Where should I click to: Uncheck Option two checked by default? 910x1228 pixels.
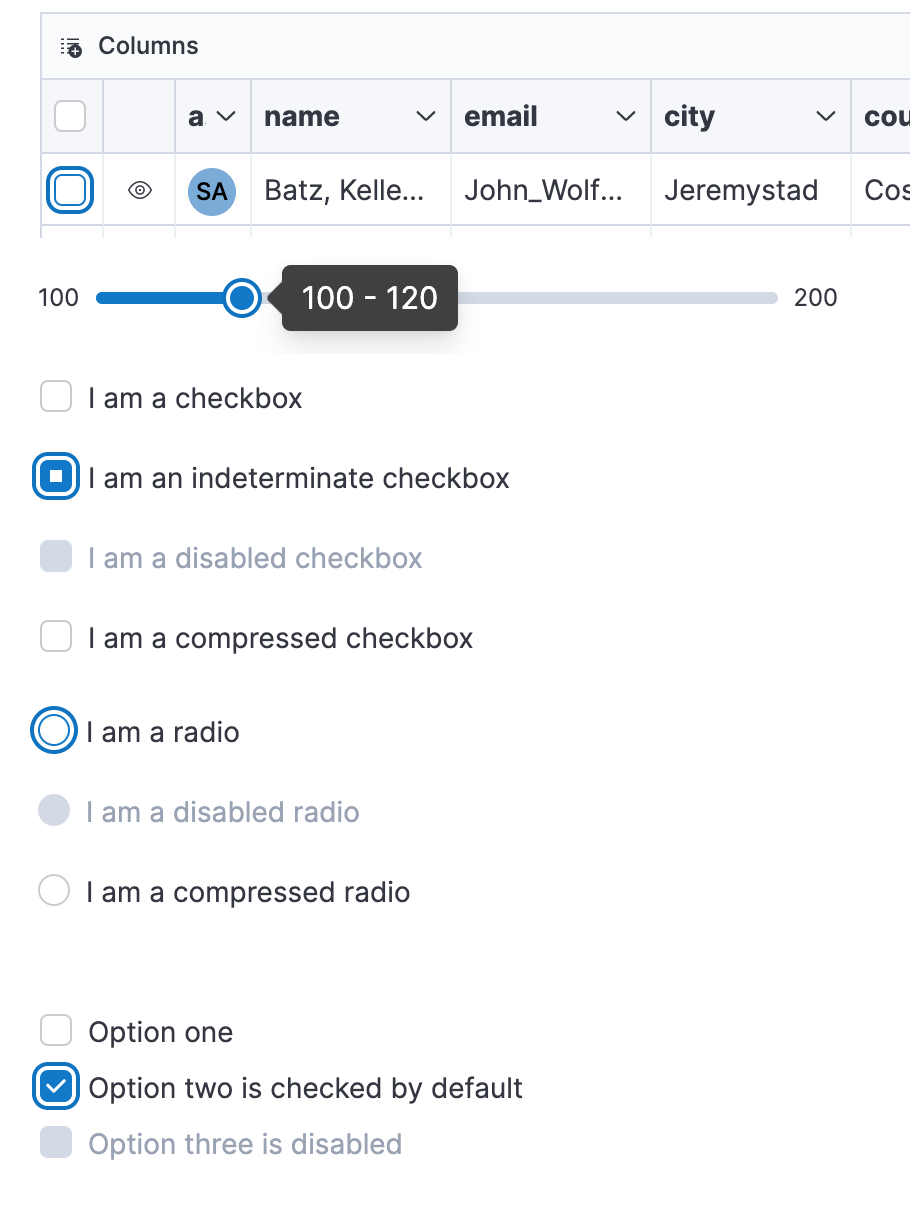tap(56, 1086)
